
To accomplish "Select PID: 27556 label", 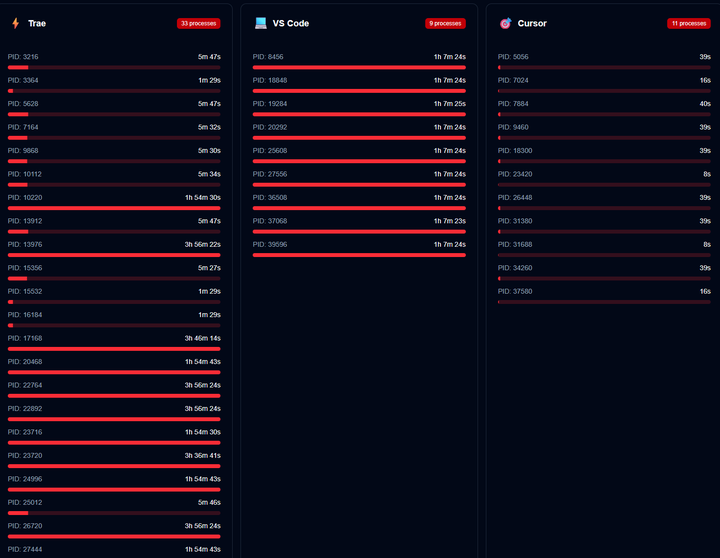I will tap(270, 174).
